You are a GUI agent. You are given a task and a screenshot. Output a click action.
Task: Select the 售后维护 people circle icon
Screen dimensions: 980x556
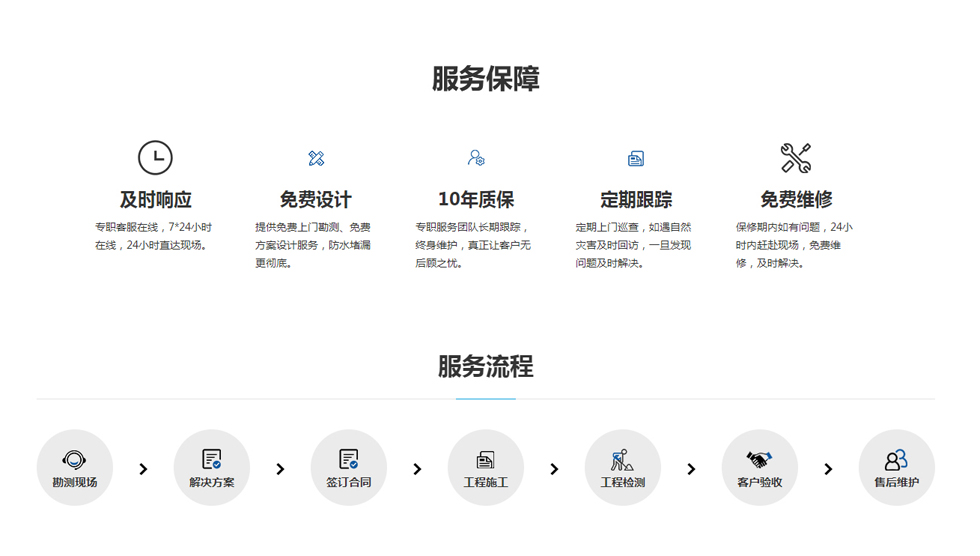click(x=896, y=467)
